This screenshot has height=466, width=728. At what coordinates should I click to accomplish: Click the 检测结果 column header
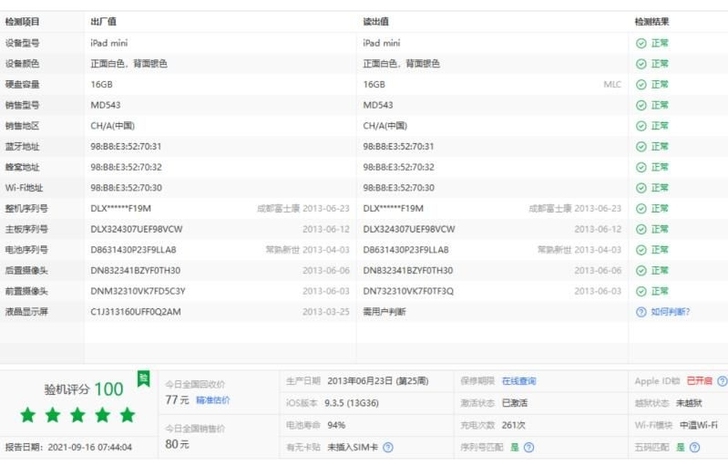[x=652, y=22]
